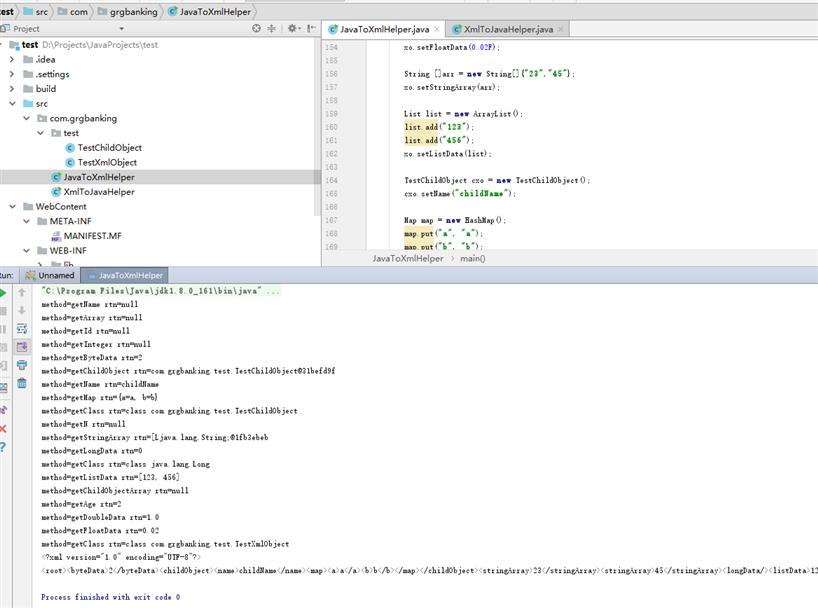Collapse the test package node
The width and height of the screenshot is (818, 608).
coord(40,133)
